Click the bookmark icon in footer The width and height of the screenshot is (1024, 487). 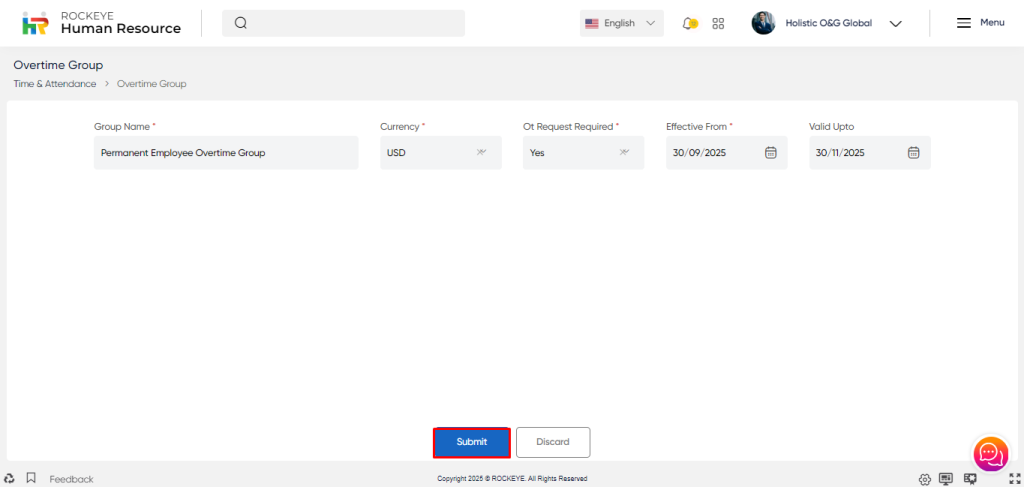(x=31, y=479)
